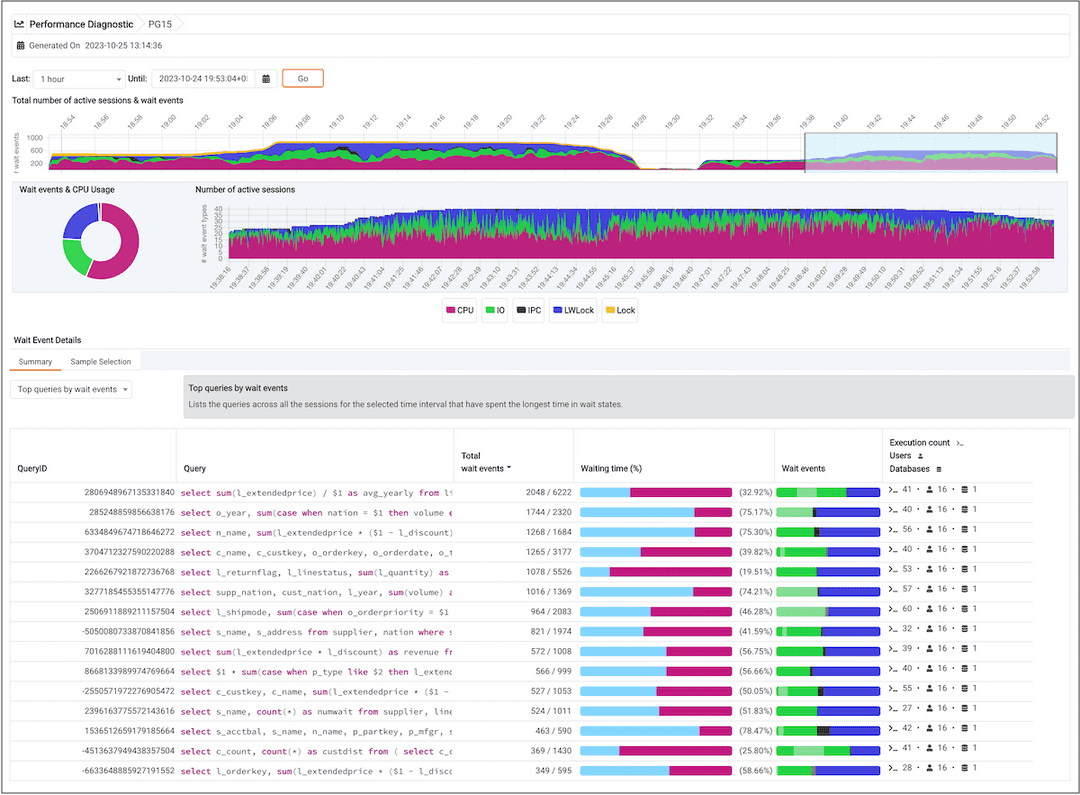Image resolution: width=1080 pixels, height=795 pixels.
Task: Click the person icon next to Users header
Action: click(x=920, y=455)
